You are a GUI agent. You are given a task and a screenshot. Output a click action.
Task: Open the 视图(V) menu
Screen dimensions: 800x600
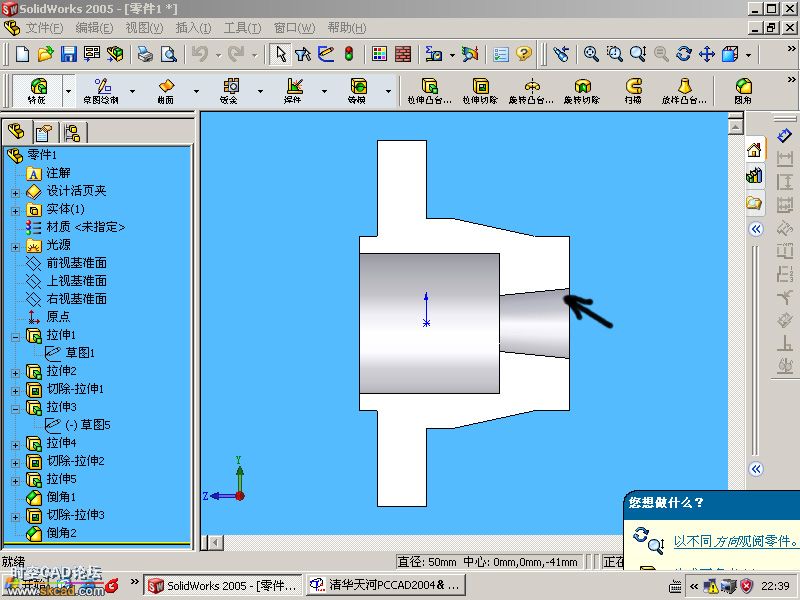coord(144,28)
